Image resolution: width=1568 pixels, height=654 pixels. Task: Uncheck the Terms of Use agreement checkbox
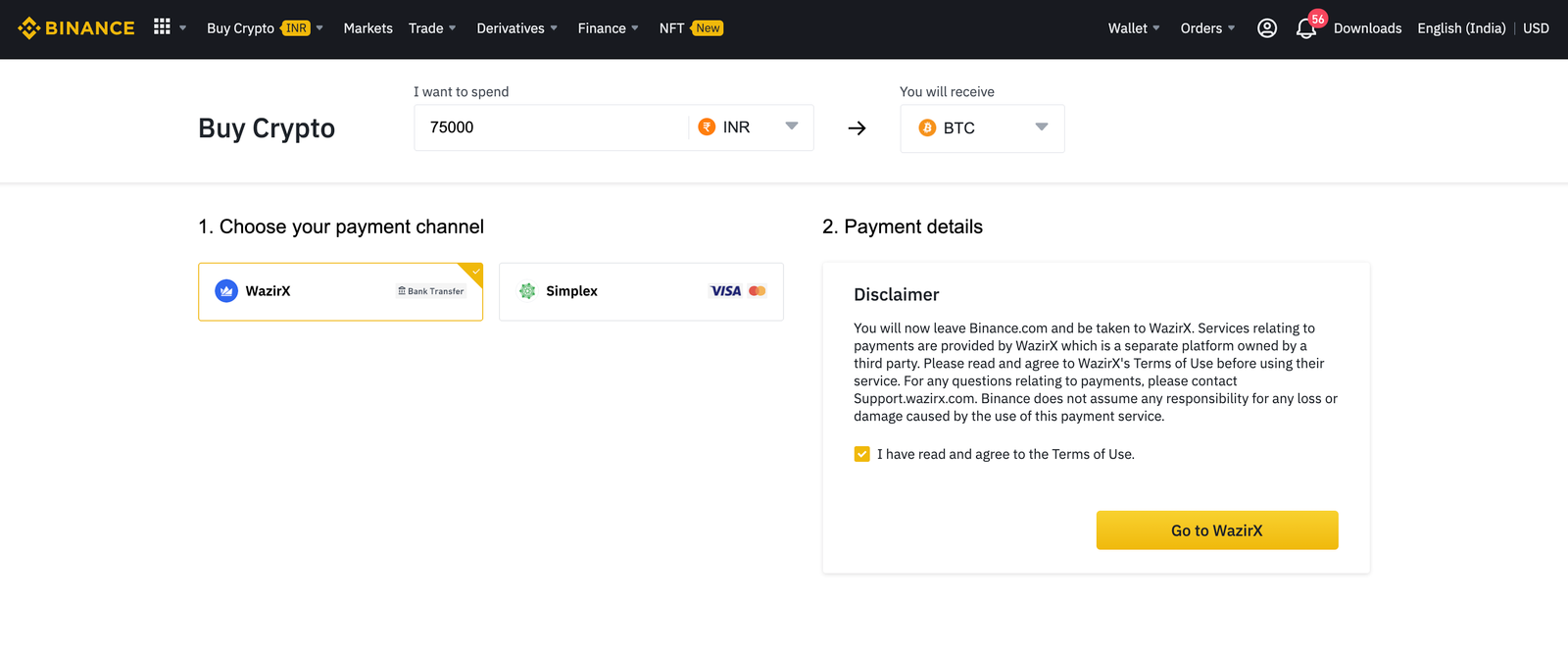861,454
